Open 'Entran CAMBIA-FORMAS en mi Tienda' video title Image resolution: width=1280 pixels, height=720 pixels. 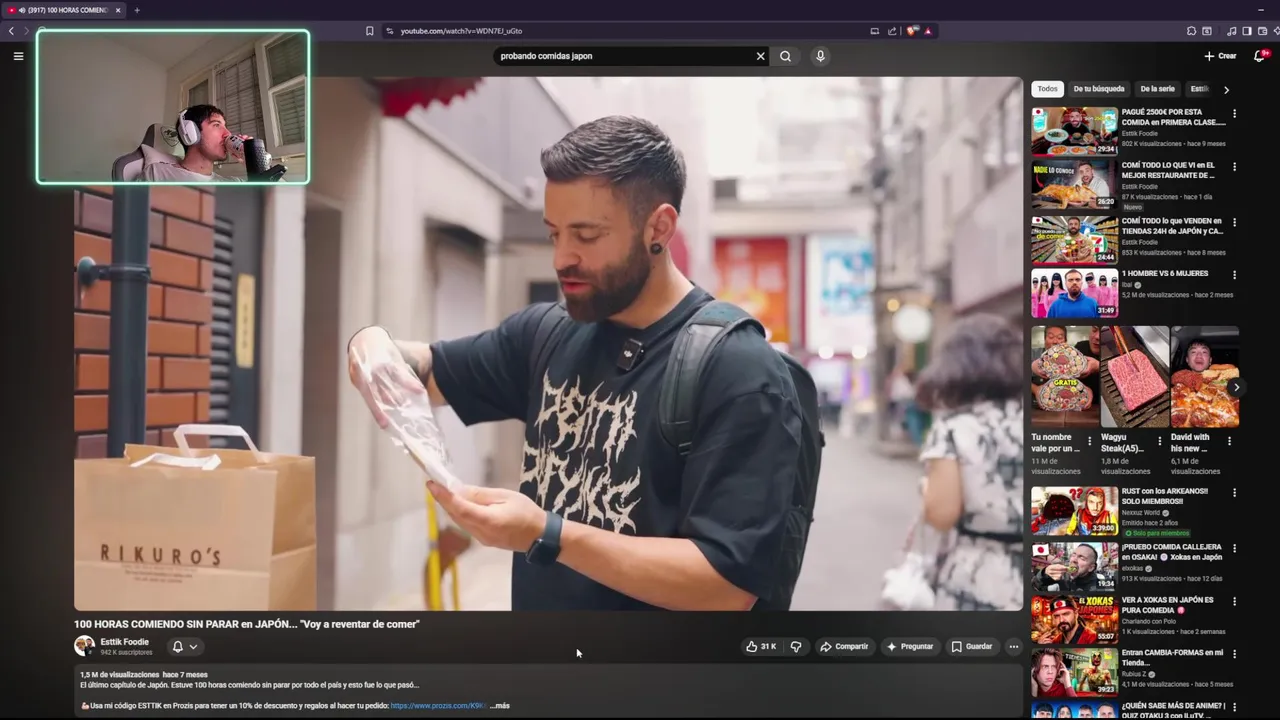point(1172,657)
